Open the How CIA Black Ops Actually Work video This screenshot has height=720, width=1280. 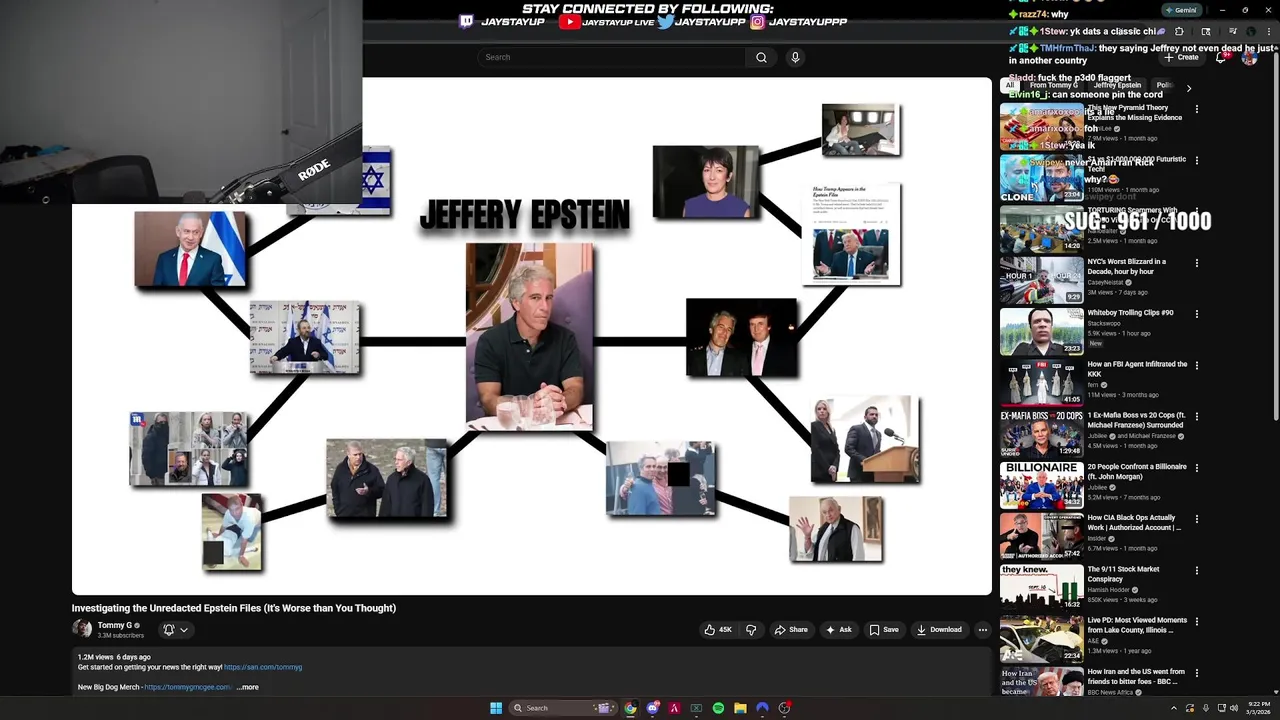pyautogui.click(x=1134, y=522)
